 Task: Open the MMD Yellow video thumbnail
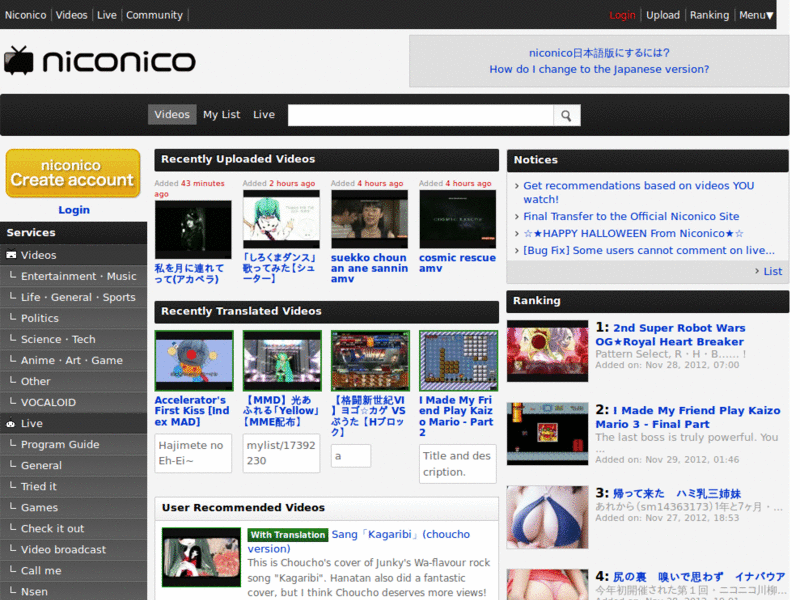[282, 361]
